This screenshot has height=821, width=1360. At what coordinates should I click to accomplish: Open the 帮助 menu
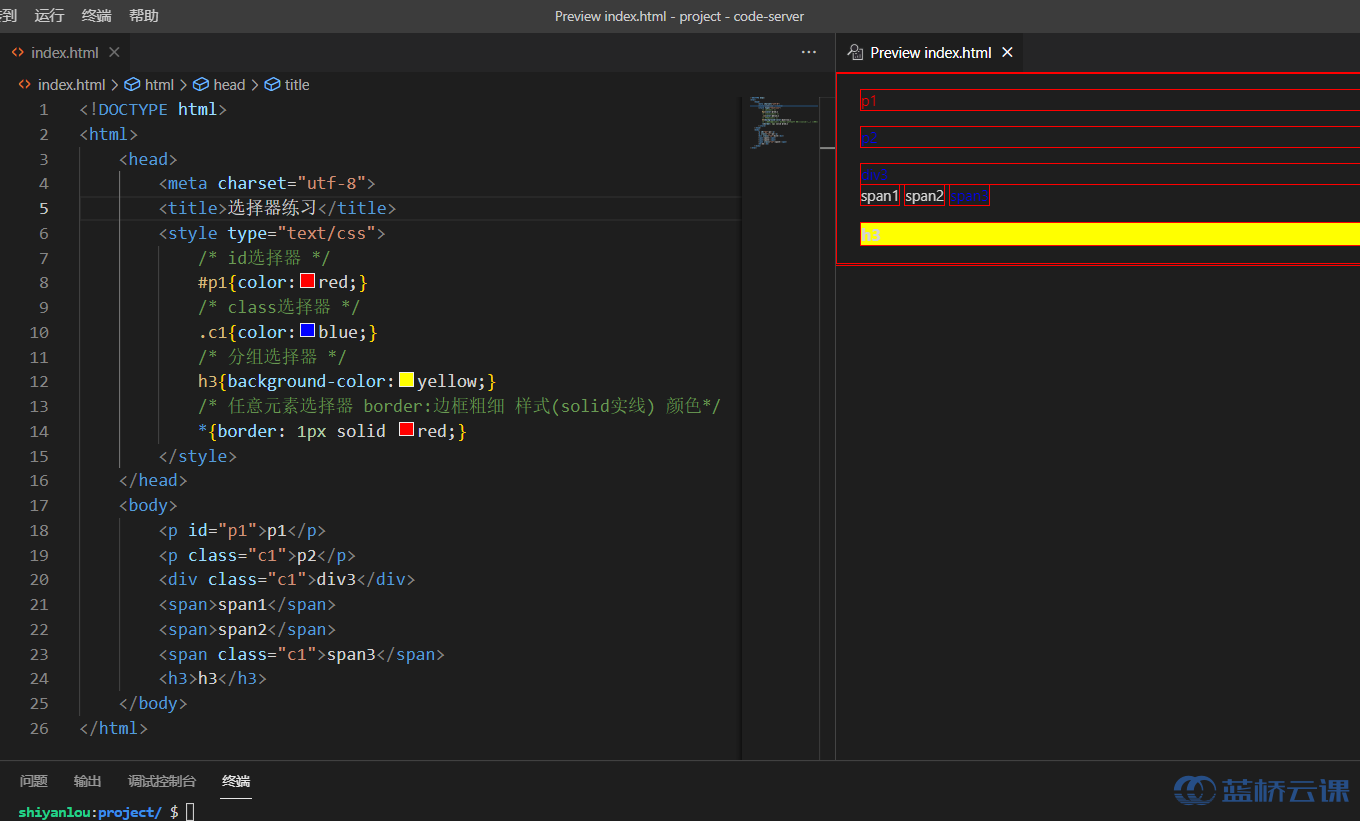tap(144, 16)
